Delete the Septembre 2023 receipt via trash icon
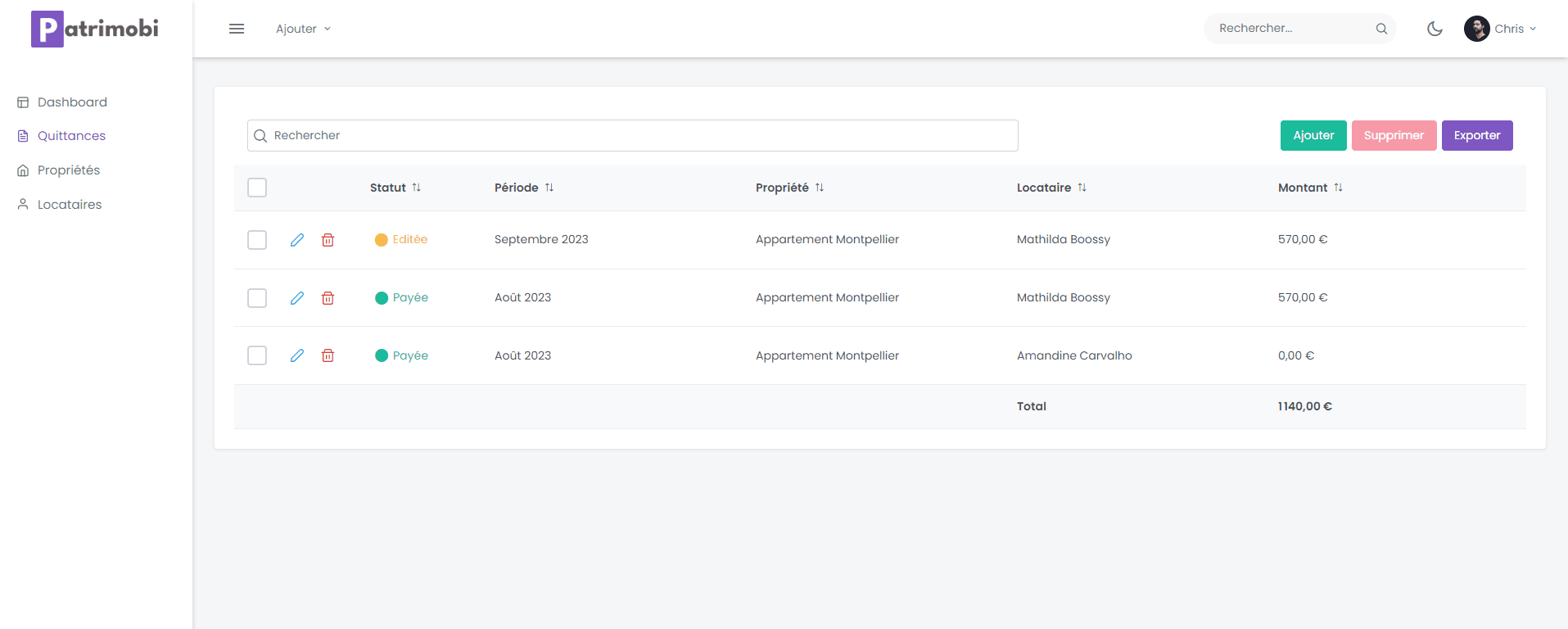Viewport: 1568px width, 629px height. pos(328,240)
